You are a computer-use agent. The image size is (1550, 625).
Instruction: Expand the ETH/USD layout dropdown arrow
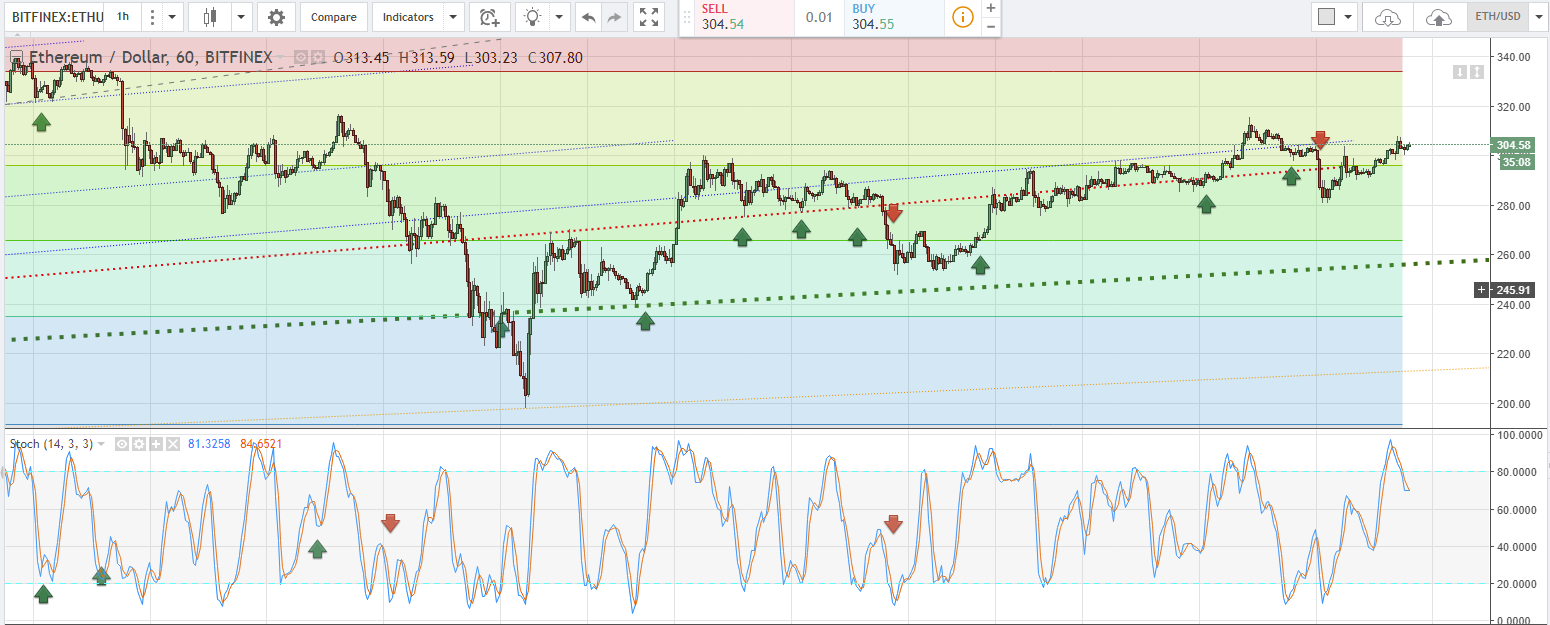1537,17
